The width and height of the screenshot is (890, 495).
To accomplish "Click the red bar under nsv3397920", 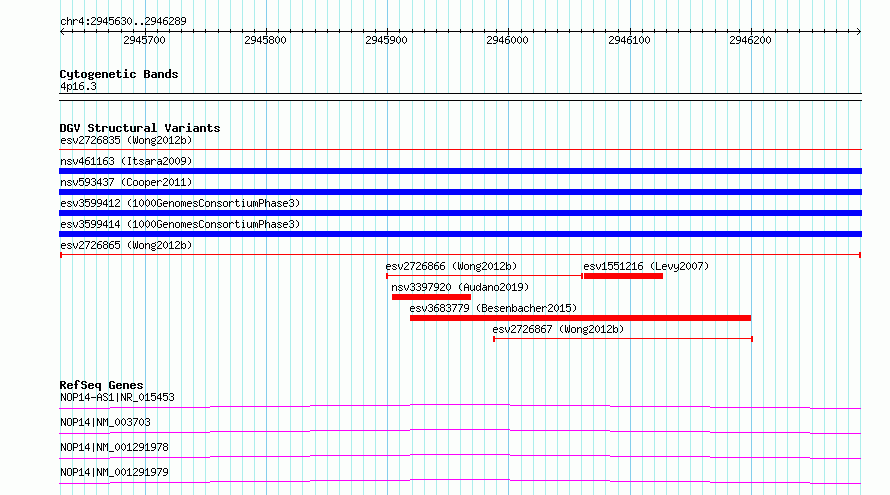I will click(431, 297).
